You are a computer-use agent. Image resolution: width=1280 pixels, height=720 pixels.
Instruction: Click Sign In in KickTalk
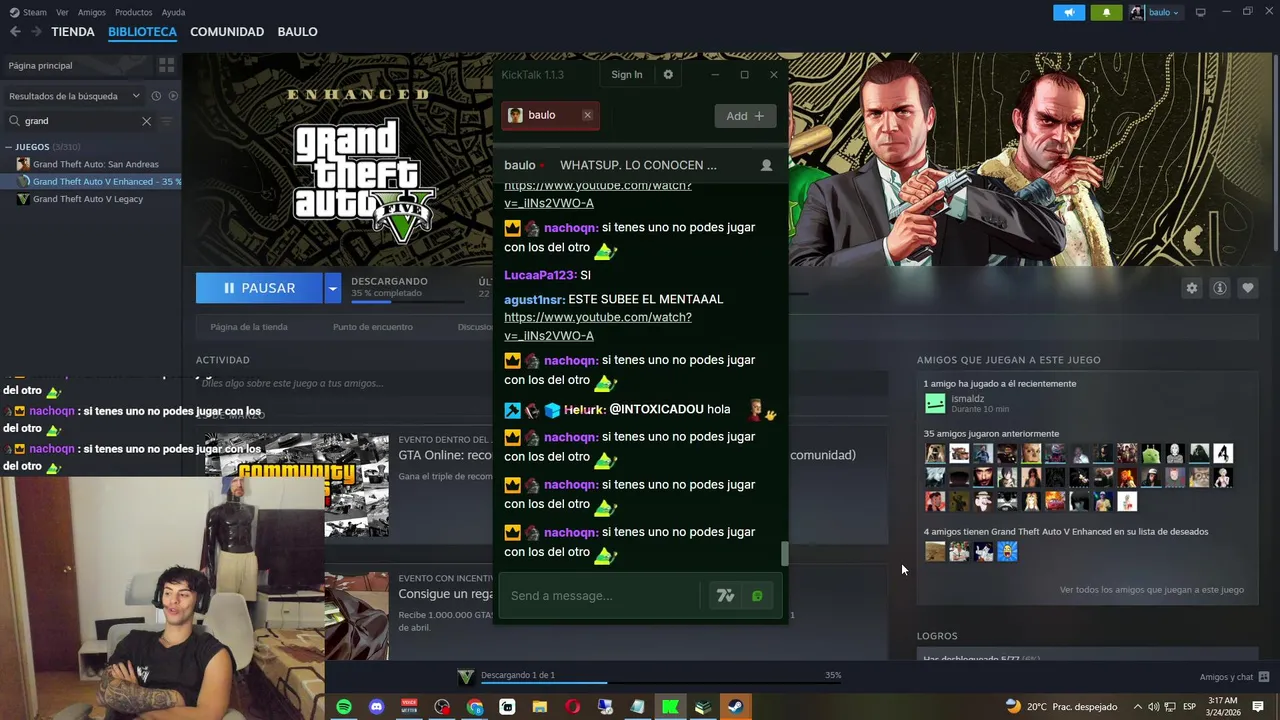click(627, 75)
